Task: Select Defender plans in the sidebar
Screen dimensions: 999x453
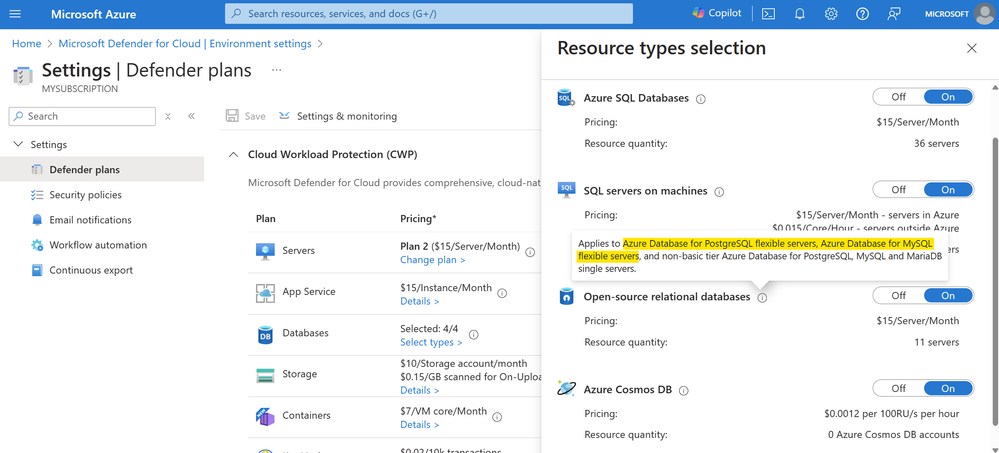Action: pyautogui.click(x=102, y=169)
